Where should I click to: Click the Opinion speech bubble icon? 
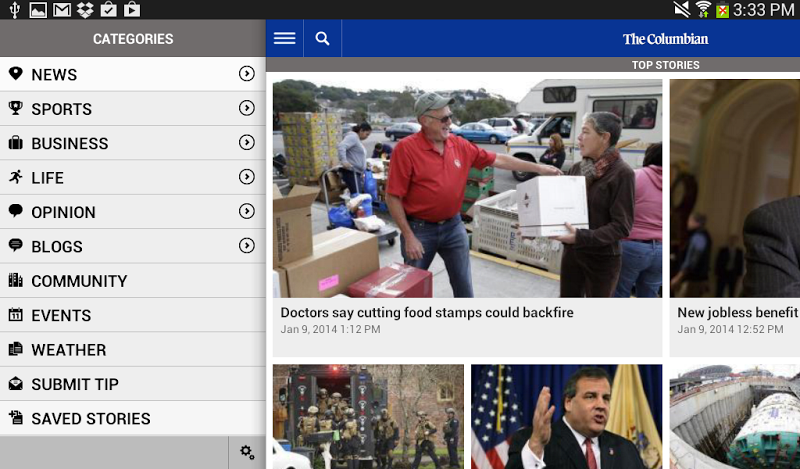[x=16, y=211]
